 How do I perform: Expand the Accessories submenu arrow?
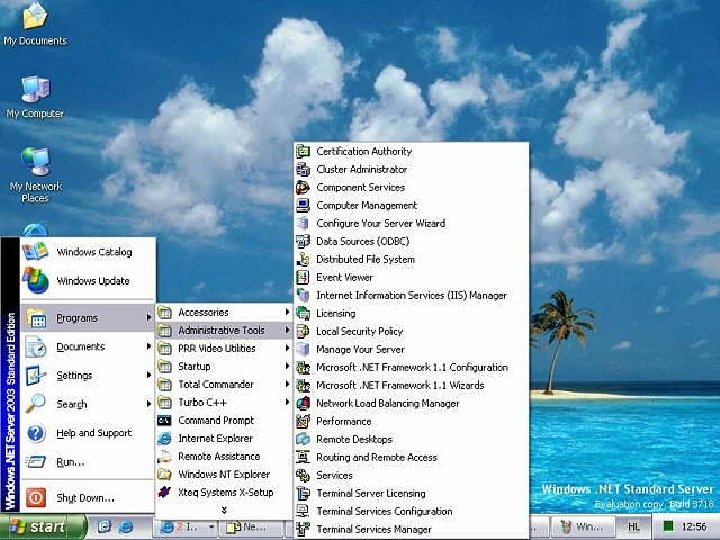[287, 312]
